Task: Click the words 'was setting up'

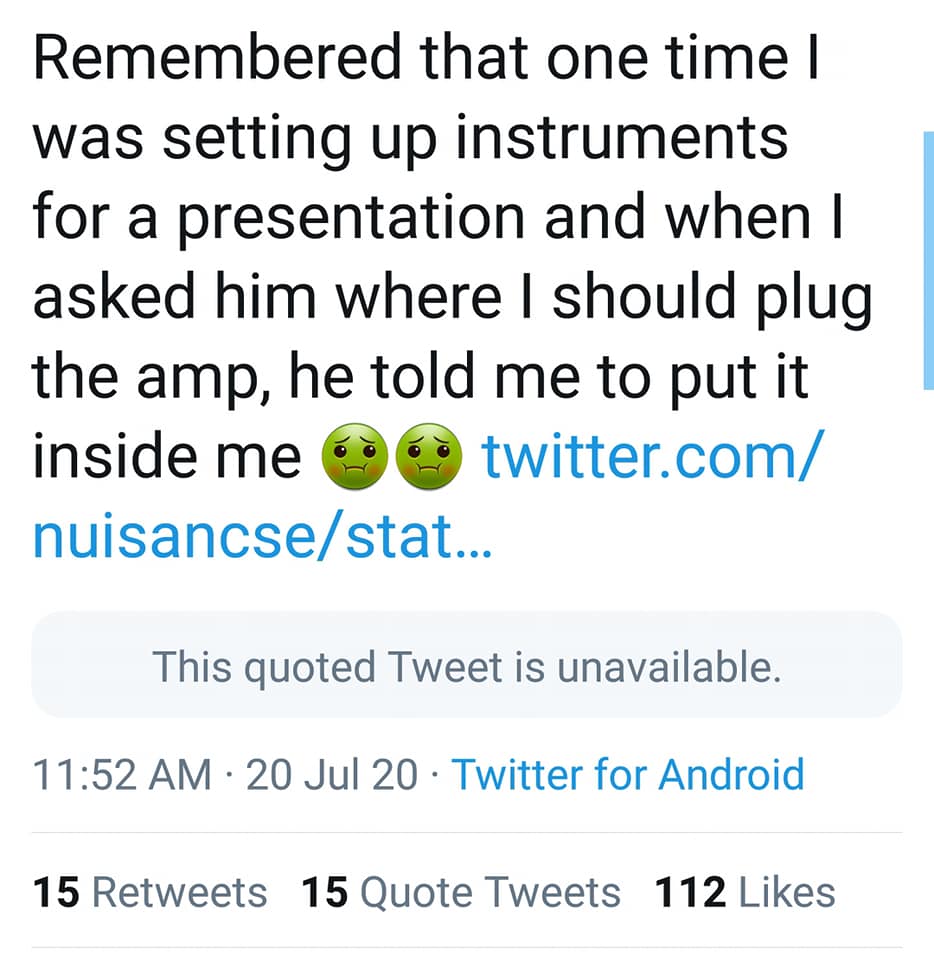Action: click(245, 139)
